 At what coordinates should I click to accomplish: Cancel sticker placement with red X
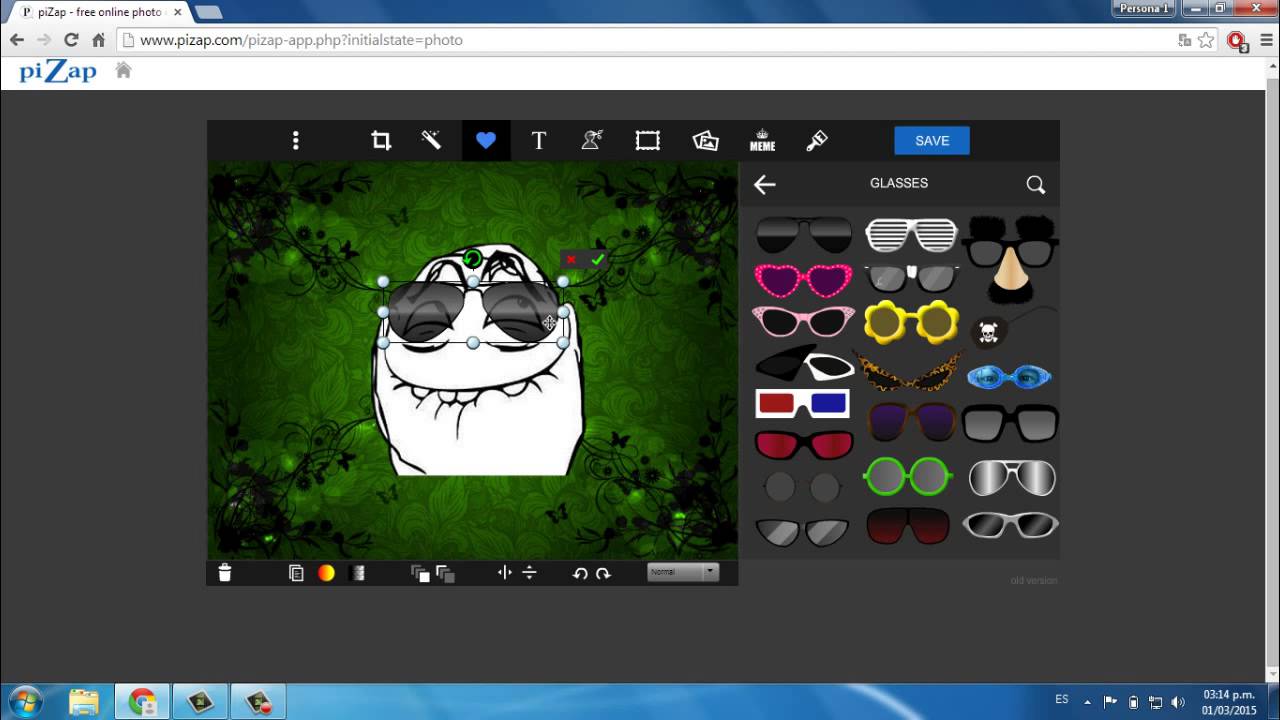click(x=571, y=259)
